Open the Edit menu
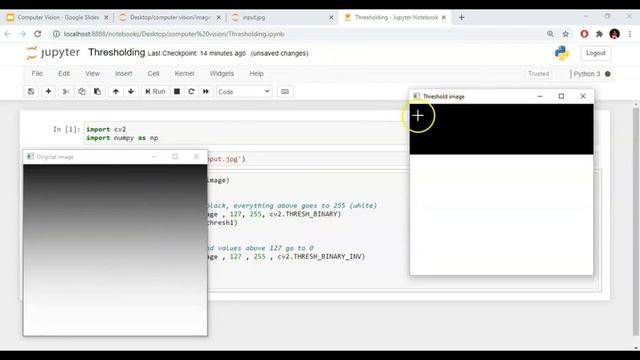This screenshot has height=360, width=640. [64, 73]
